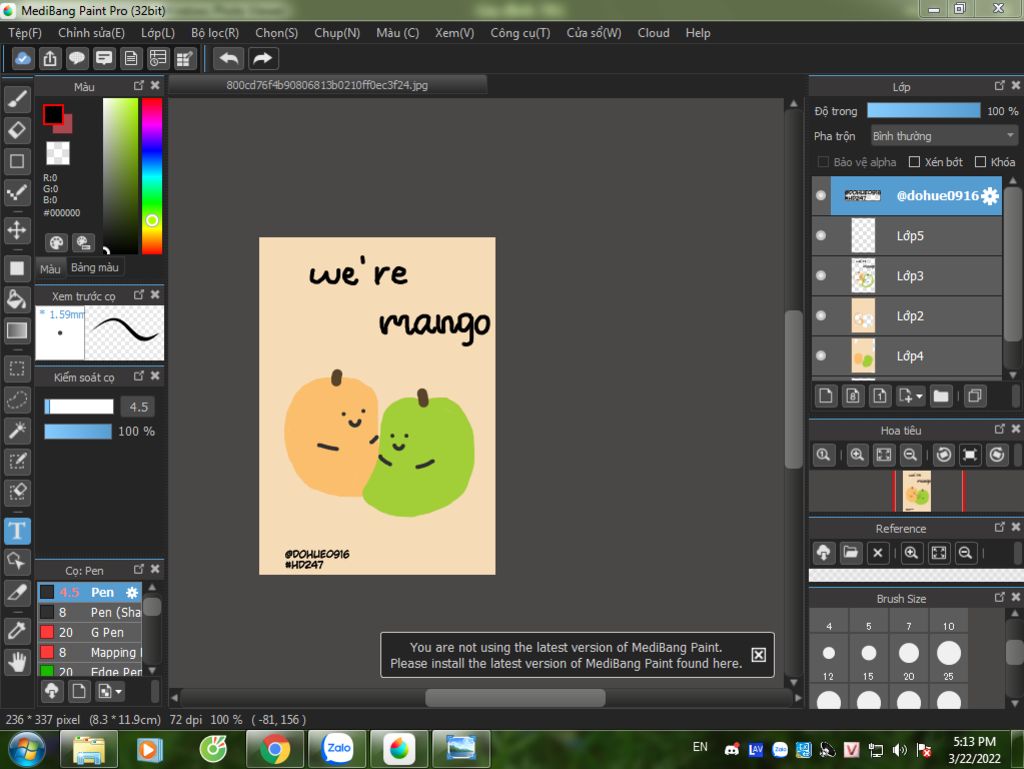Expand the brush group dropdown arrow
The image size is (1024, 769).
click(118, 691)
